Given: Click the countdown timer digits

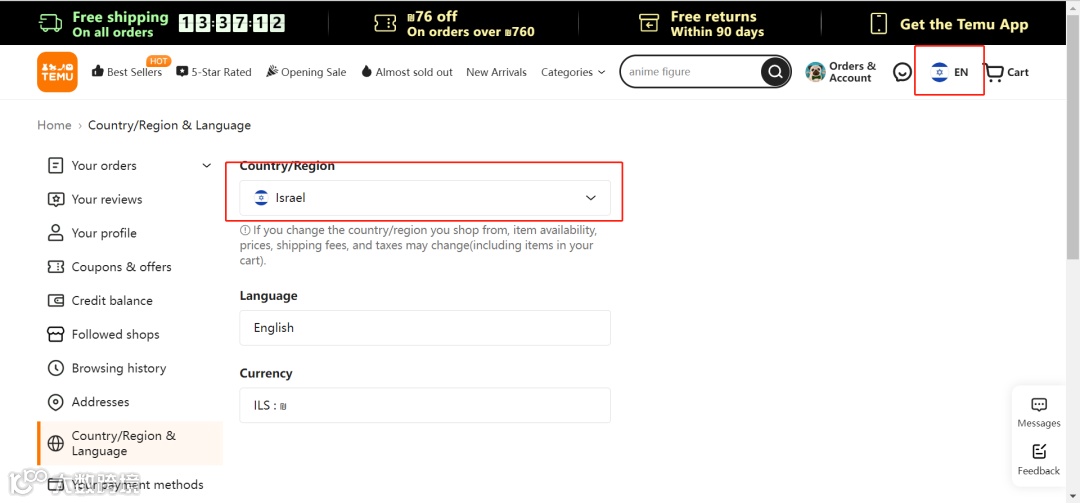Looking at the screenshot, I should coord(231,23).
